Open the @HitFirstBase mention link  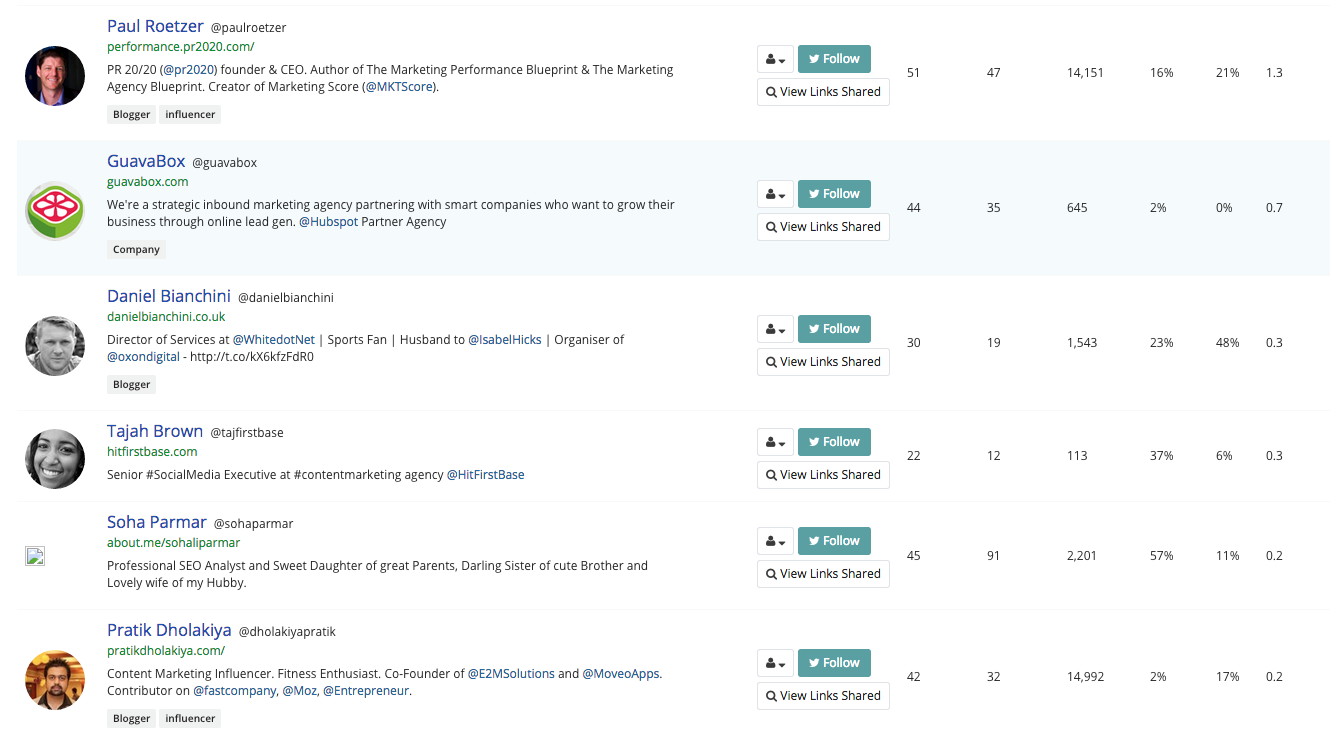pos(485,475)
